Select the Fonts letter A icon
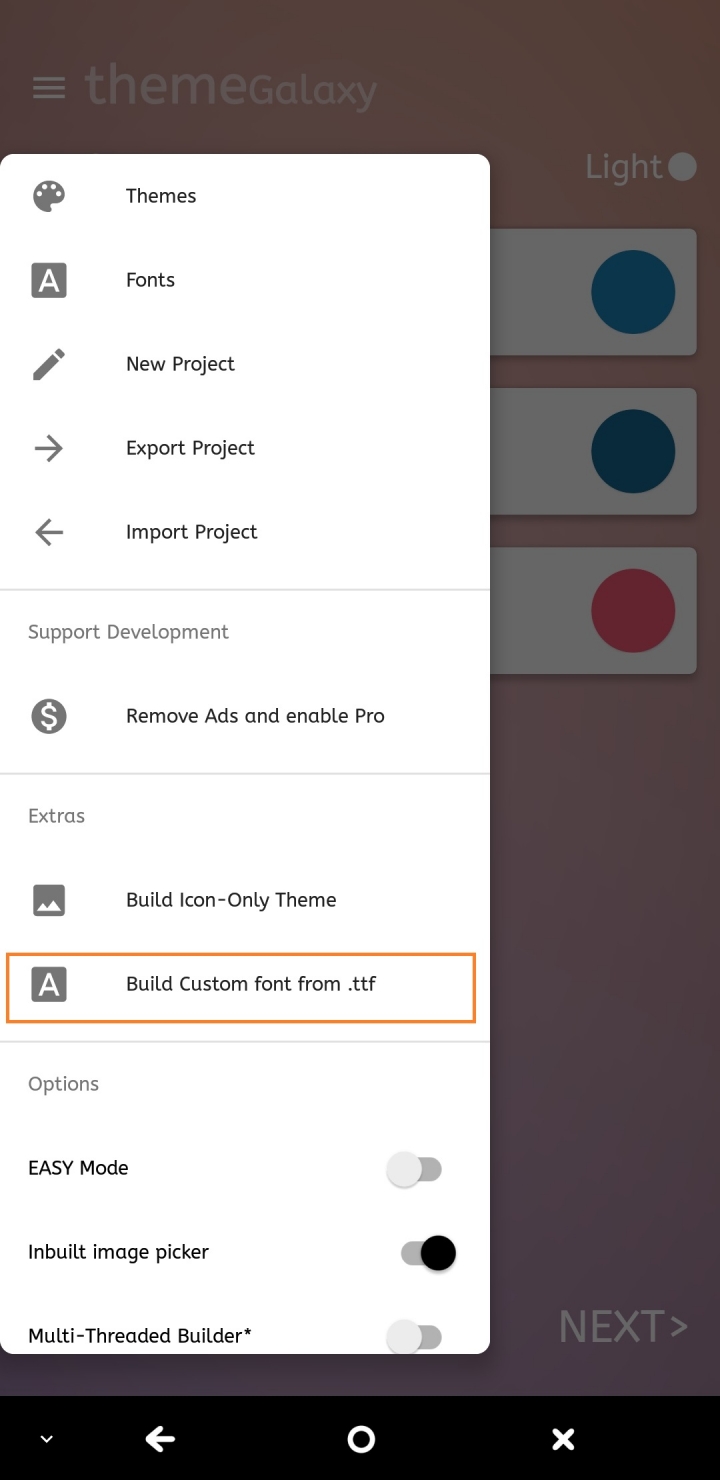Screen dimensions: 720x1480 click(x=49, y=280)
